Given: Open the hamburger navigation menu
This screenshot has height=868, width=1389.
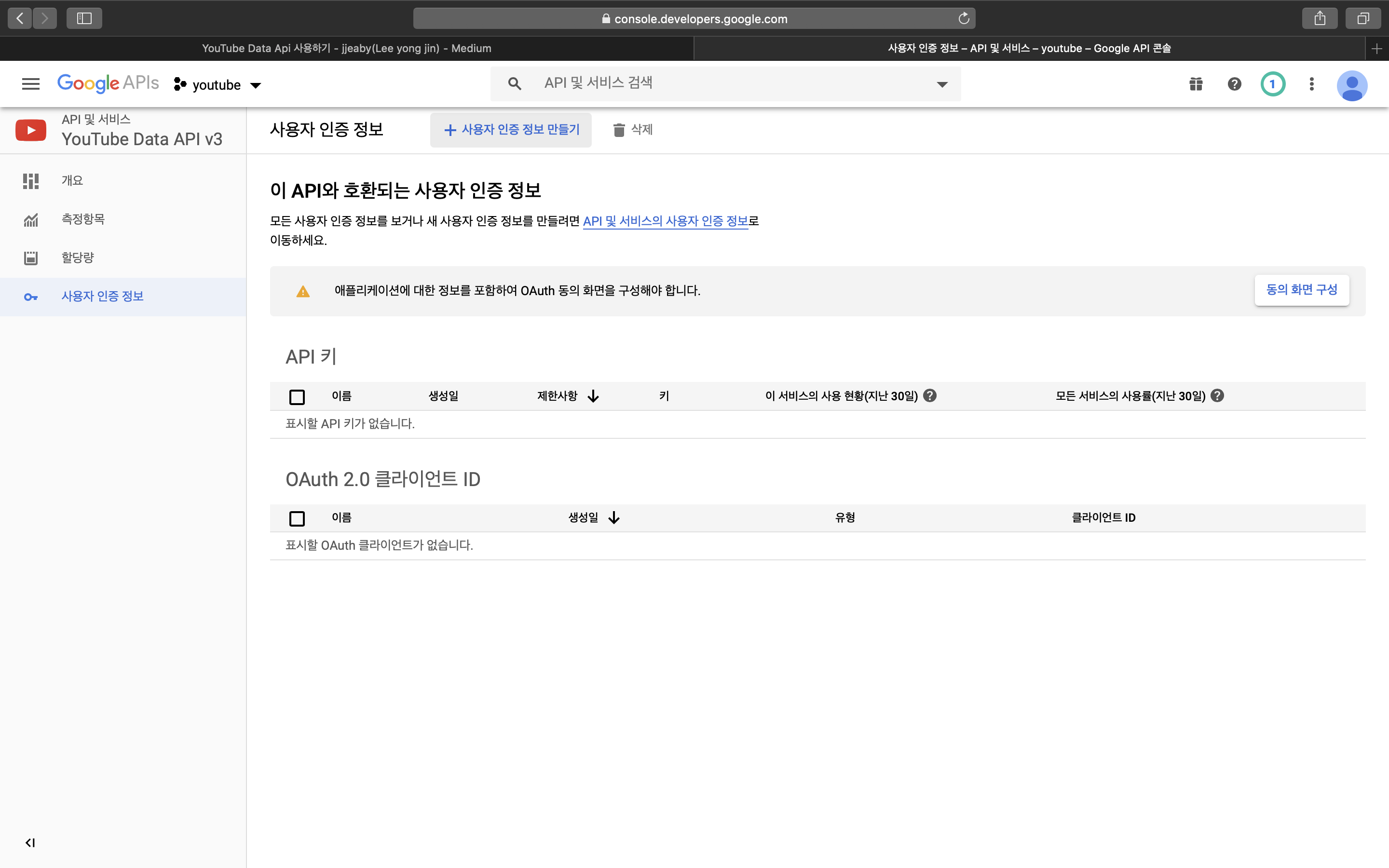Looking at the screenshot, I should click(x=31, y=84).
